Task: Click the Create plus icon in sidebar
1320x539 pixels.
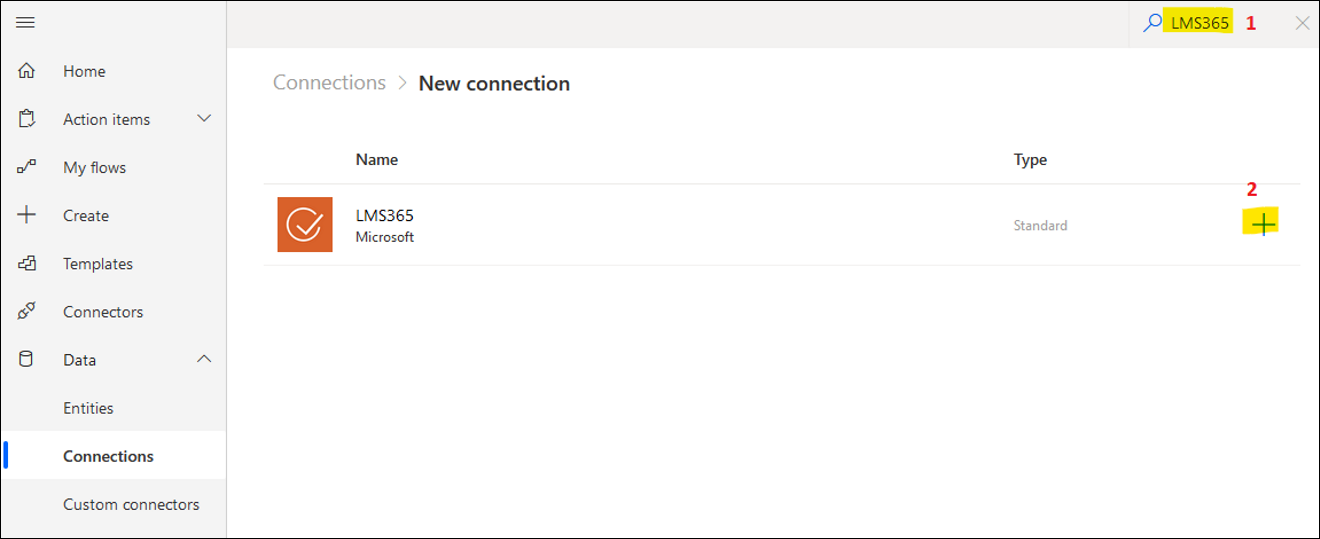Action: click(x=27, y=215)
